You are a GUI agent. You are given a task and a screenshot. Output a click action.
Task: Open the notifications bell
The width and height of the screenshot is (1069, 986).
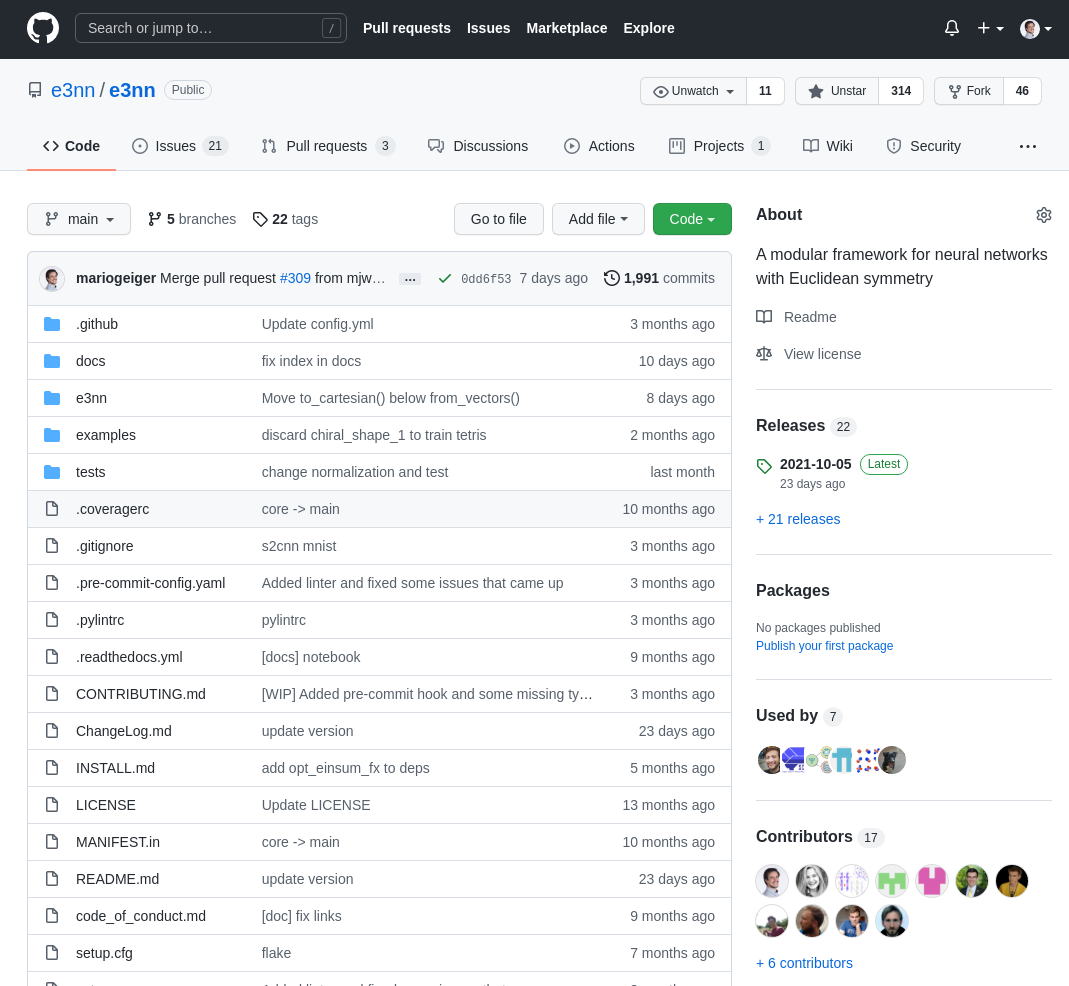pyautogui.click(x=952, y=29)
